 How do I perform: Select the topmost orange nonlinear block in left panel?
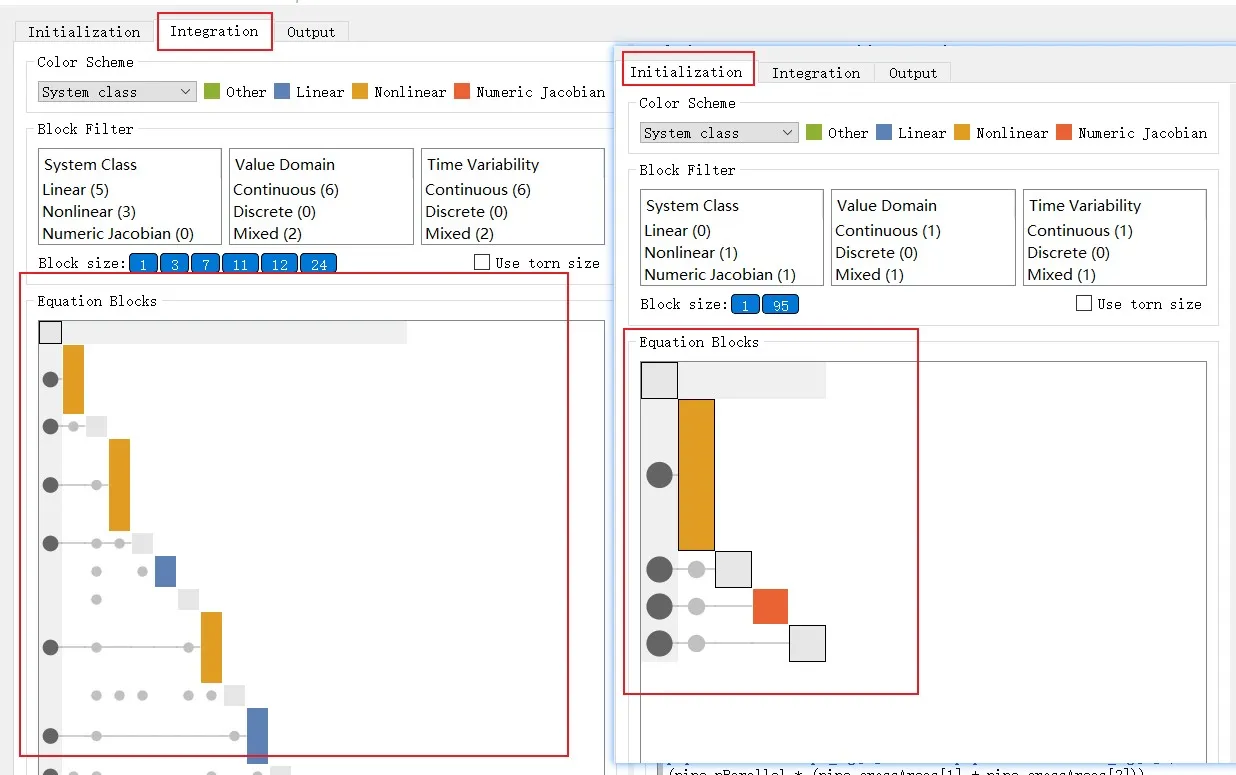[x=73, y=379]
